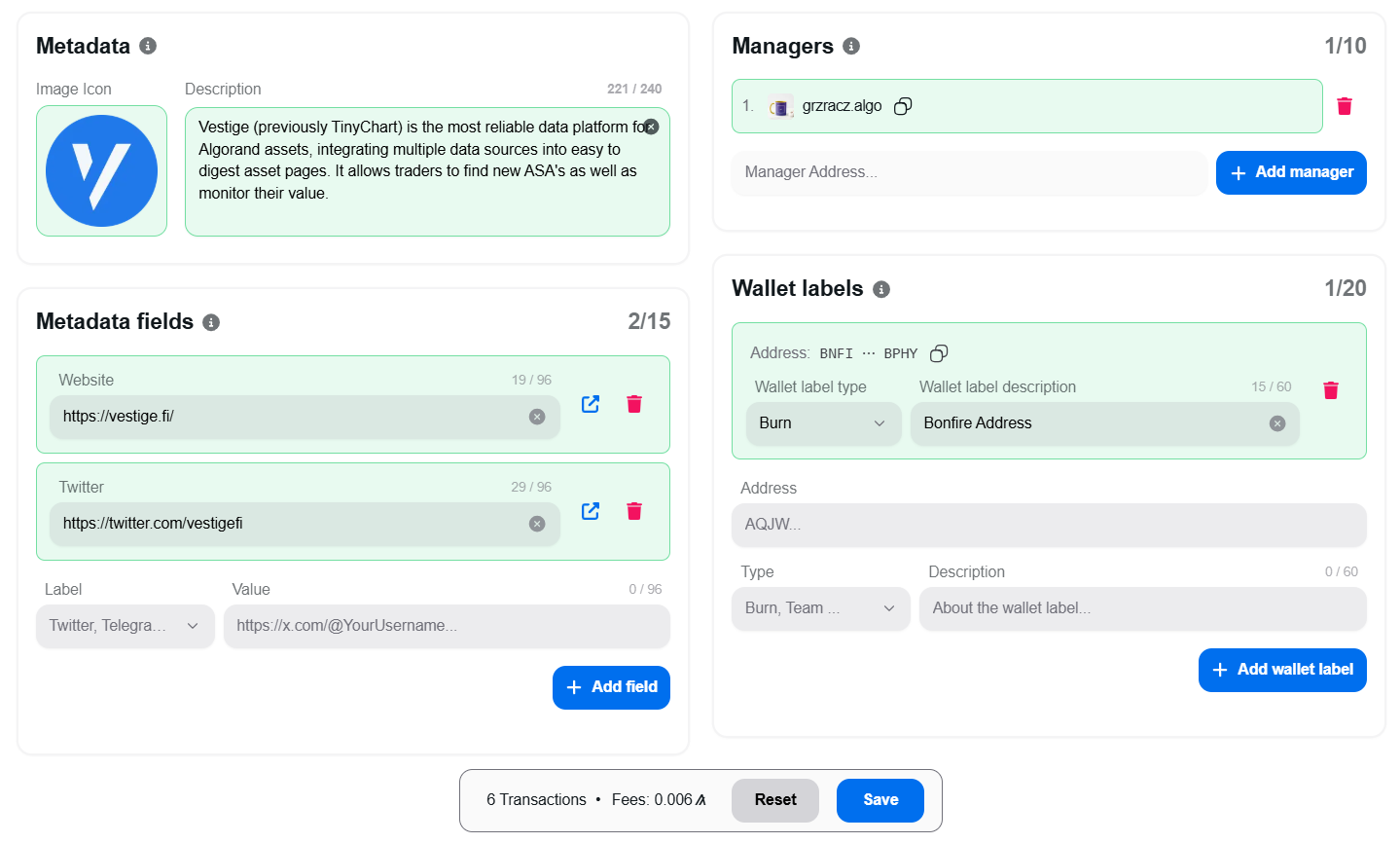This screenshot has width=1400, height=843.
Task: Click the Managers info icon
Action: [x=851, y=46]
